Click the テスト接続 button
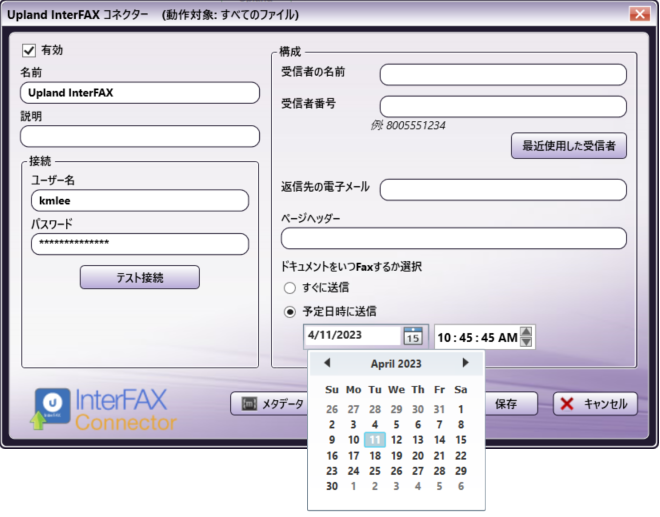 140,277
